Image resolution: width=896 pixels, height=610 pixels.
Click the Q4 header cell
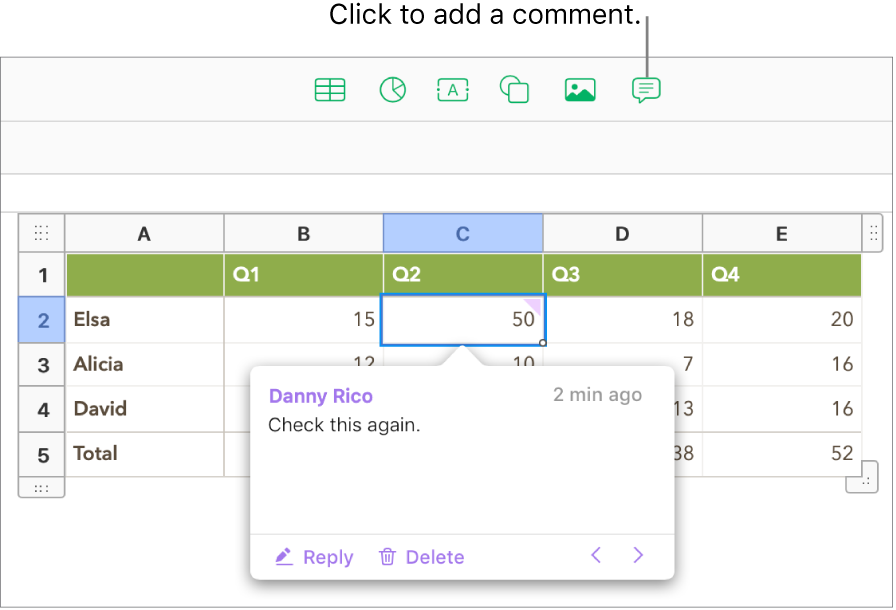point(782,275)
